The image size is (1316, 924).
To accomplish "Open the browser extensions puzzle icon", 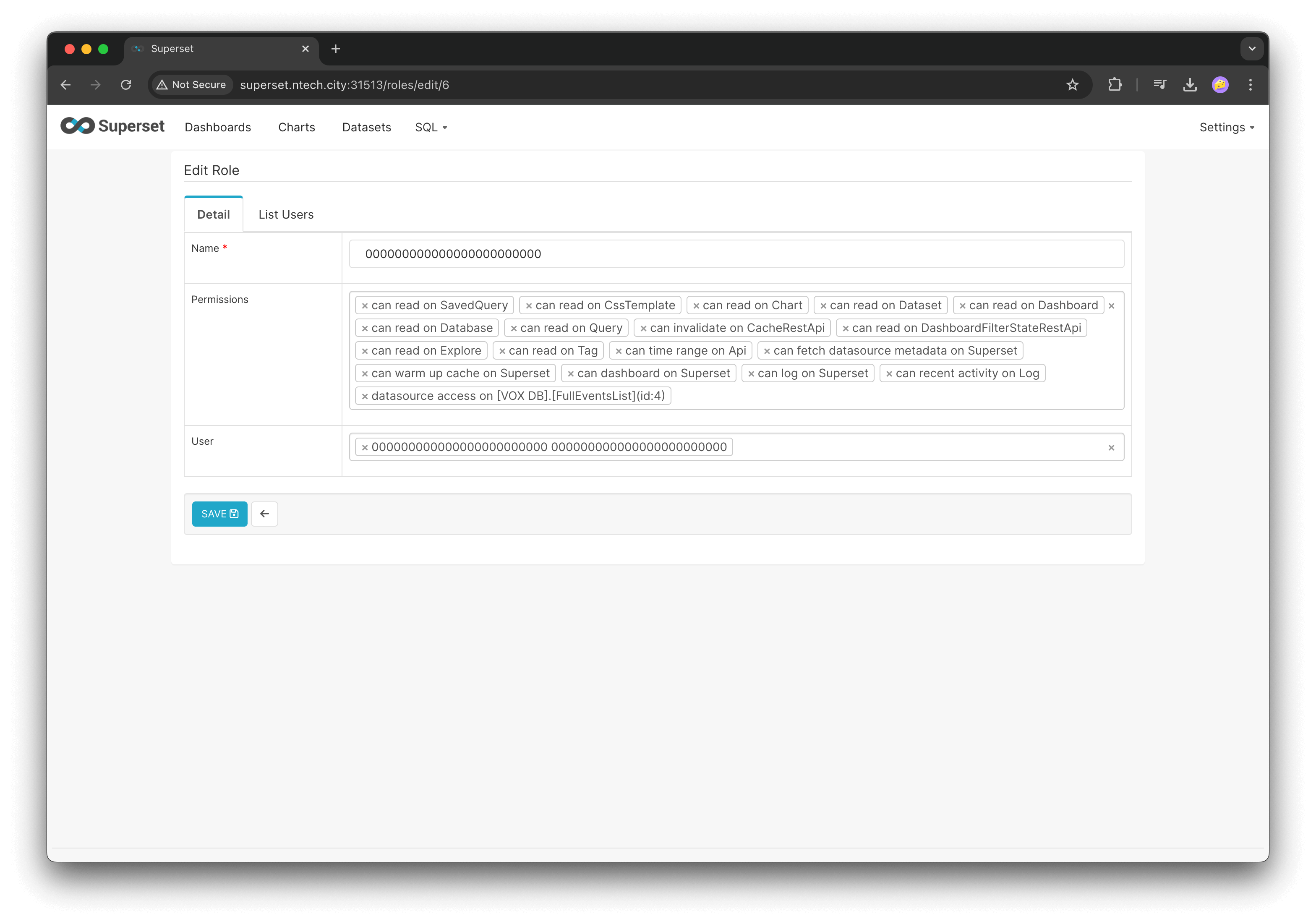I will click(x=1115, y=85).
